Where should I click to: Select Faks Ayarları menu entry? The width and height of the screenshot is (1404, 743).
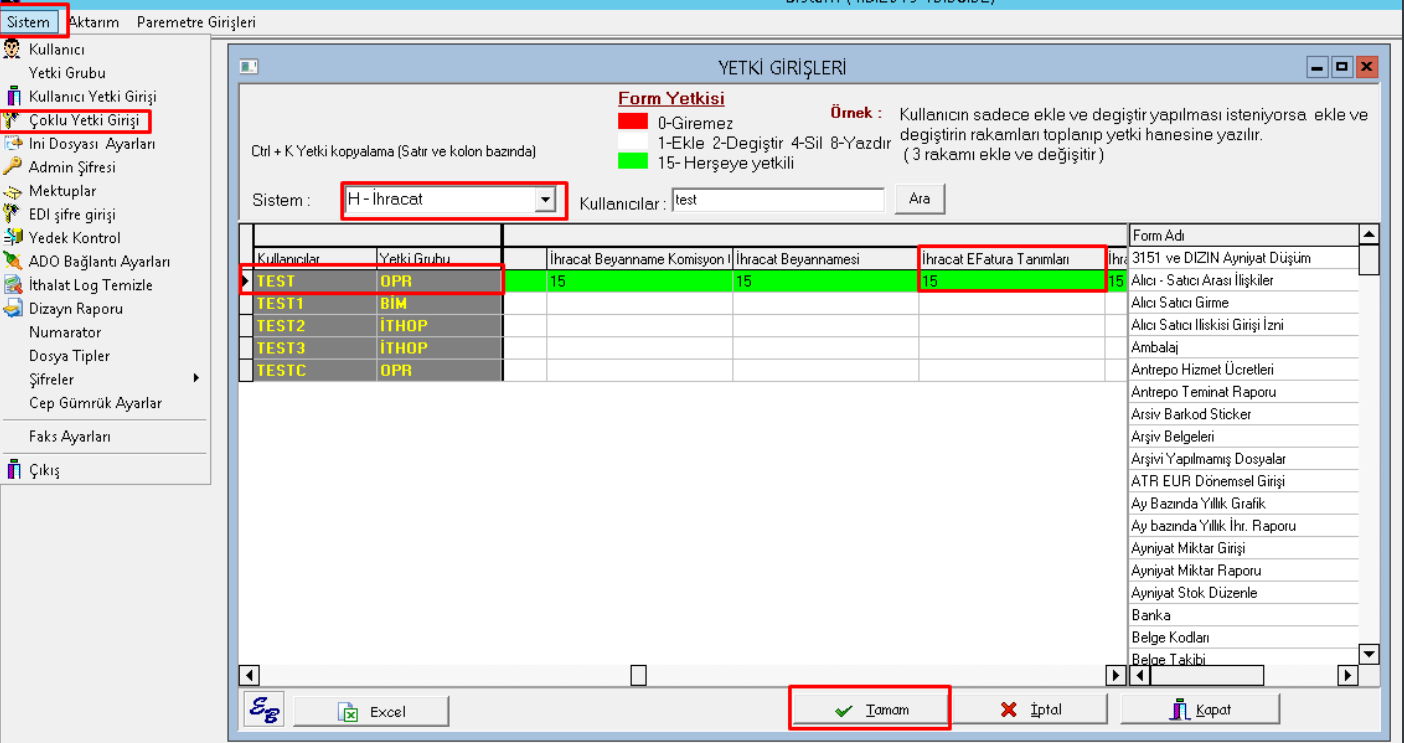(x=70, y=437)
